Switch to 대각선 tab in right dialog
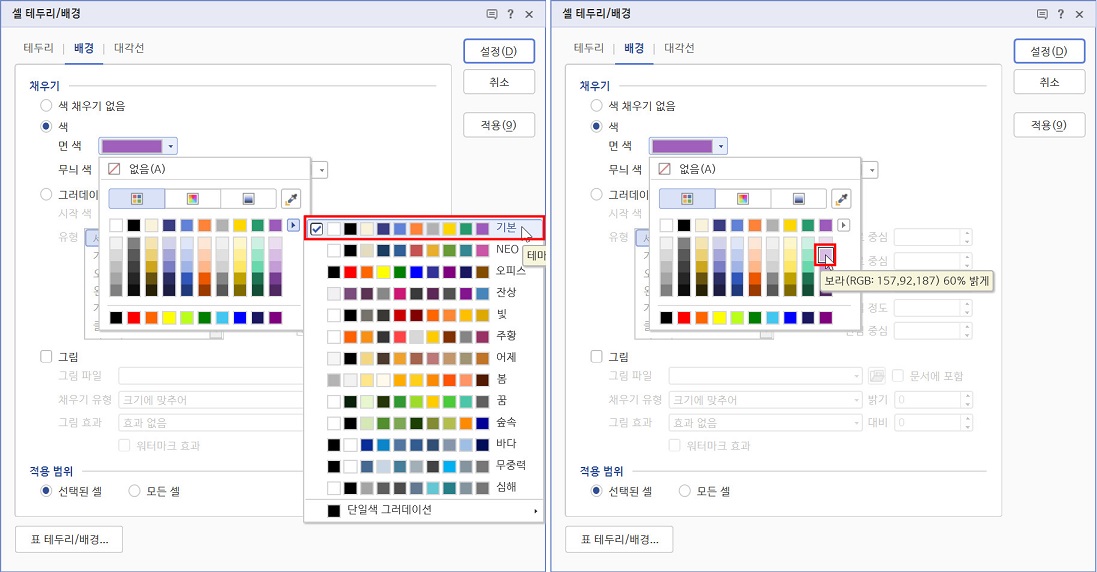Screen dimensions: 1097x572 click(679, 48)
